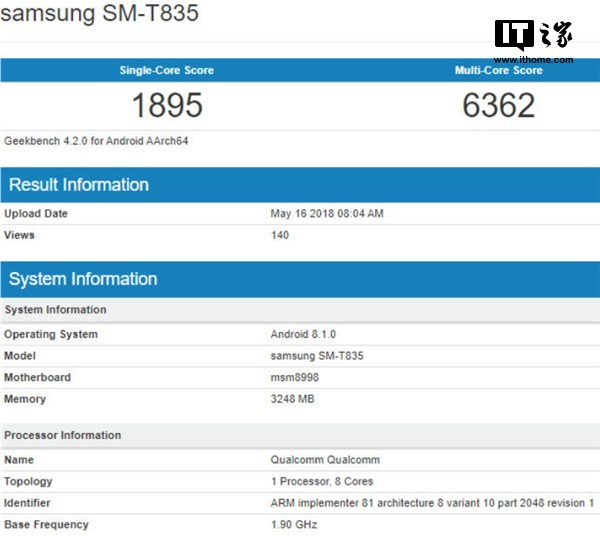
Task: Click the motherboard value 'msm8998'
Action: pos(295,378)
